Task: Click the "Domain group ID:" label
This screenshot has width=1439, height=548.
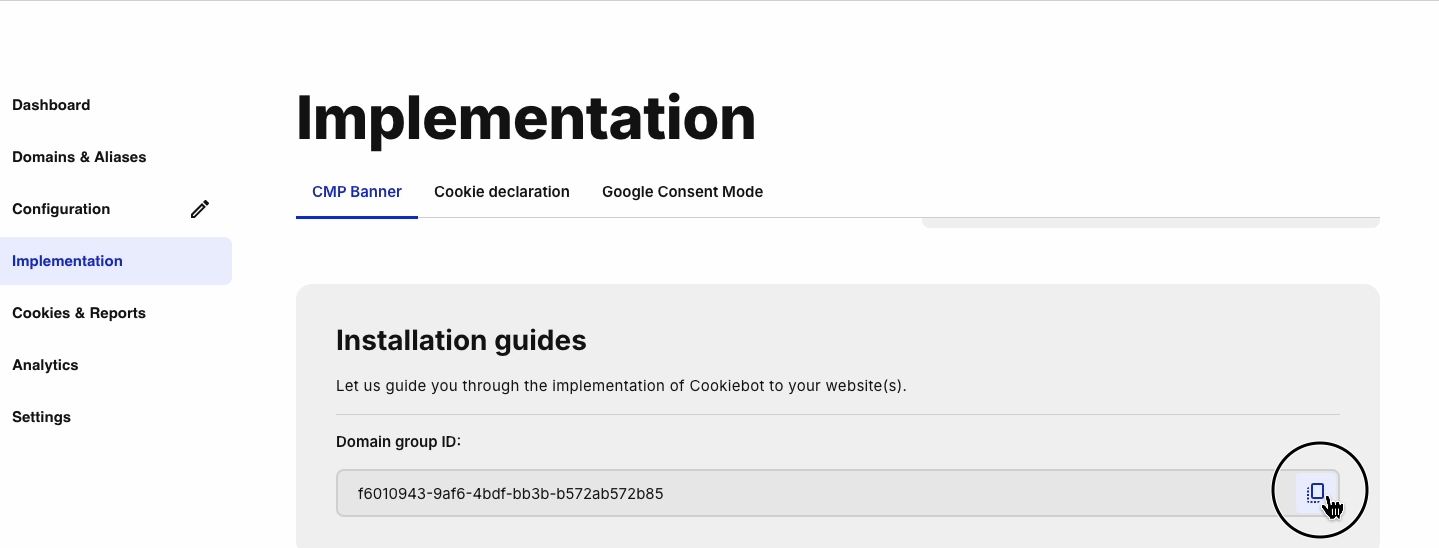Action: [x=398, y=442]
